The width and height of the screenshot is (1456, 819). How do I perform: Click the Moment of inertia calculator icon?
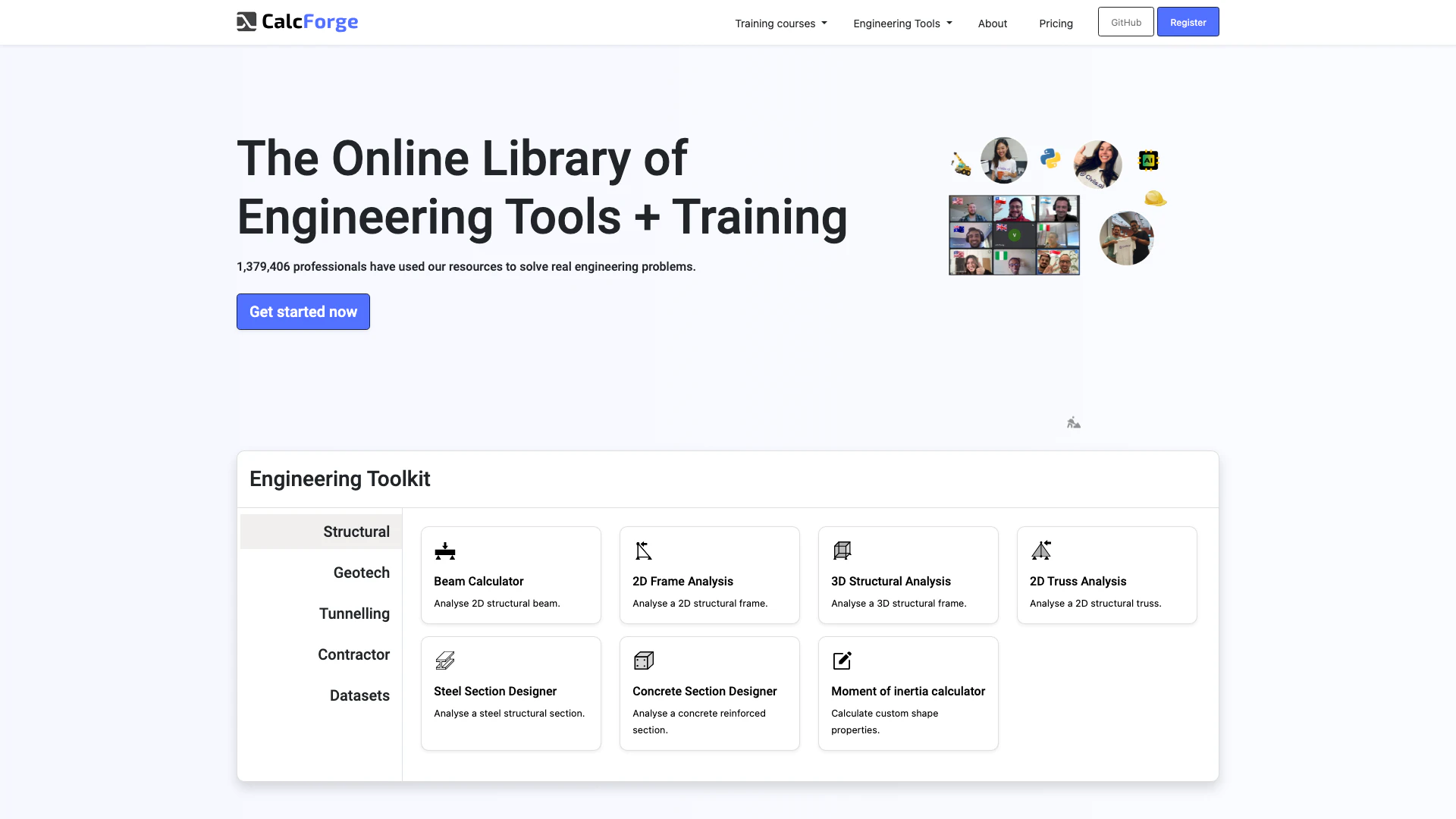[843, 661]
